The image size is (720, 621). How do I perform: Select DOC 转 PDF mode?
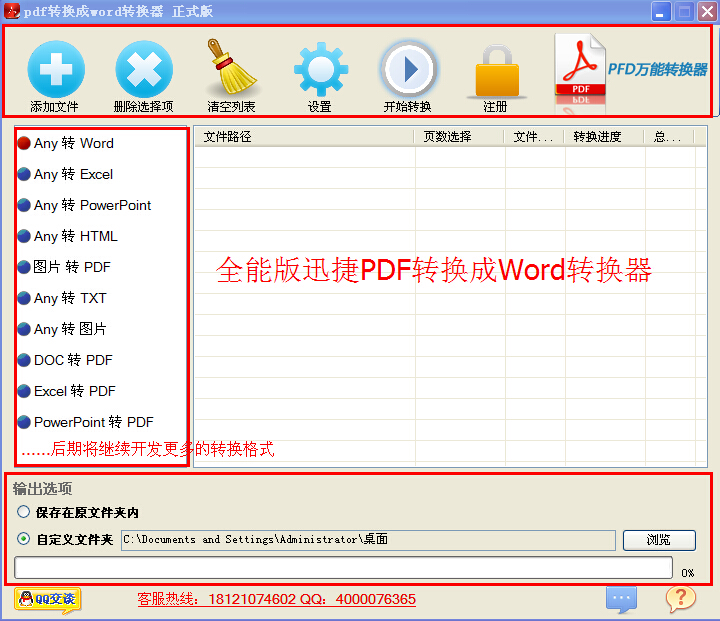(x=65, y=360)
